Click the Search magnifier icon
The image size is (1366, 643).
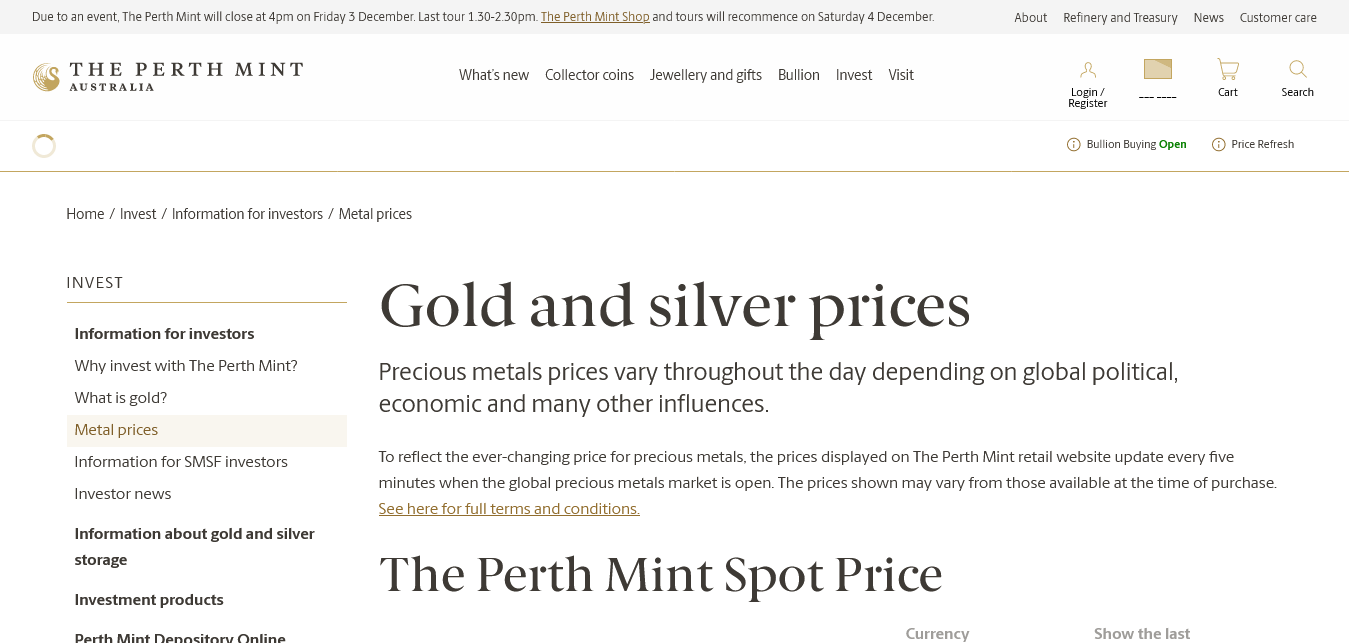1297,70
